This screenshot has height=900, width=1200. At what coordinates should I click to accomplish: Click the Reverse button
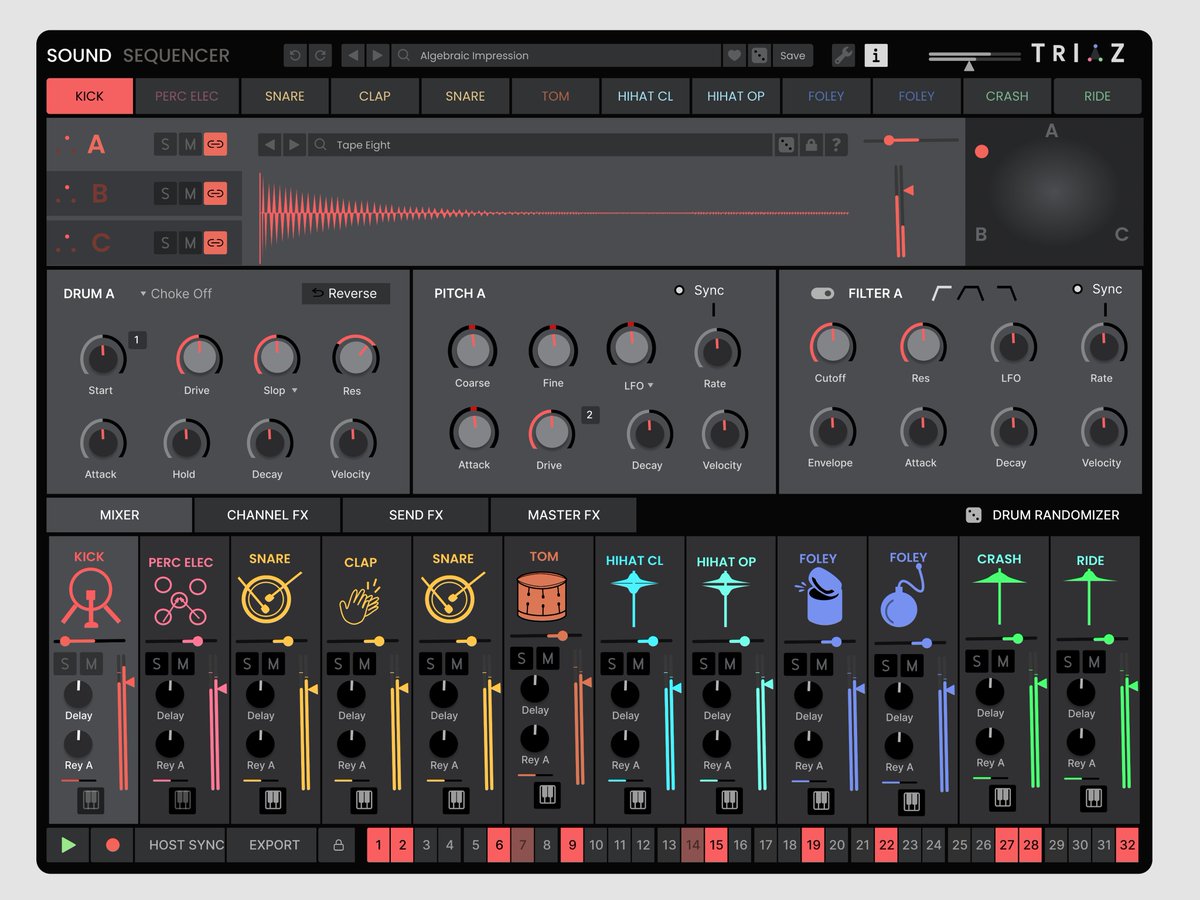346,294
